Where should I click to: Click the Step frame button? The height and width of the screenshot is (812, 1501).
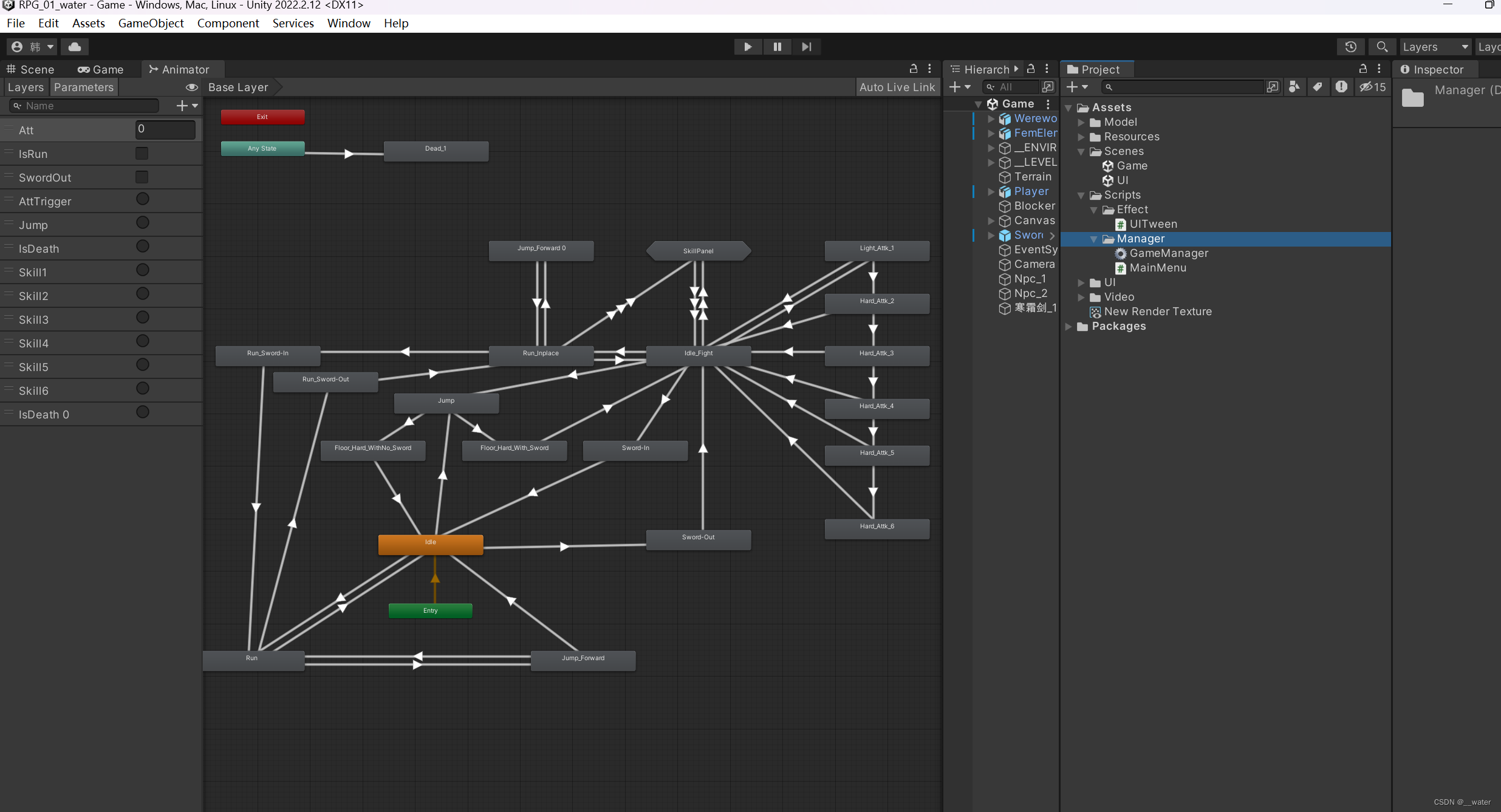[x=806, y=47]
